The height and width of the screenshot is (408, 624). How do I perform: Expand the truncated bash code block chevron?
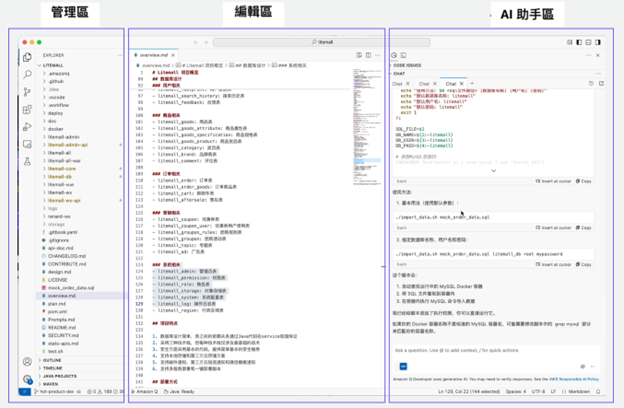(493, 171)
